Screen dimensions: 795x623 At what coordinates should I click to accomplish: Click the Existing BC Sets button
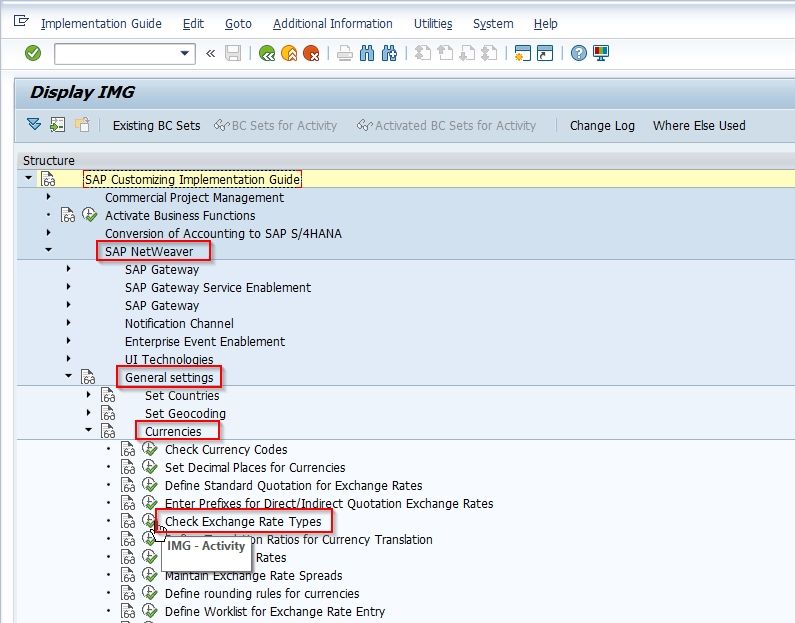click(x=156, y=126)
